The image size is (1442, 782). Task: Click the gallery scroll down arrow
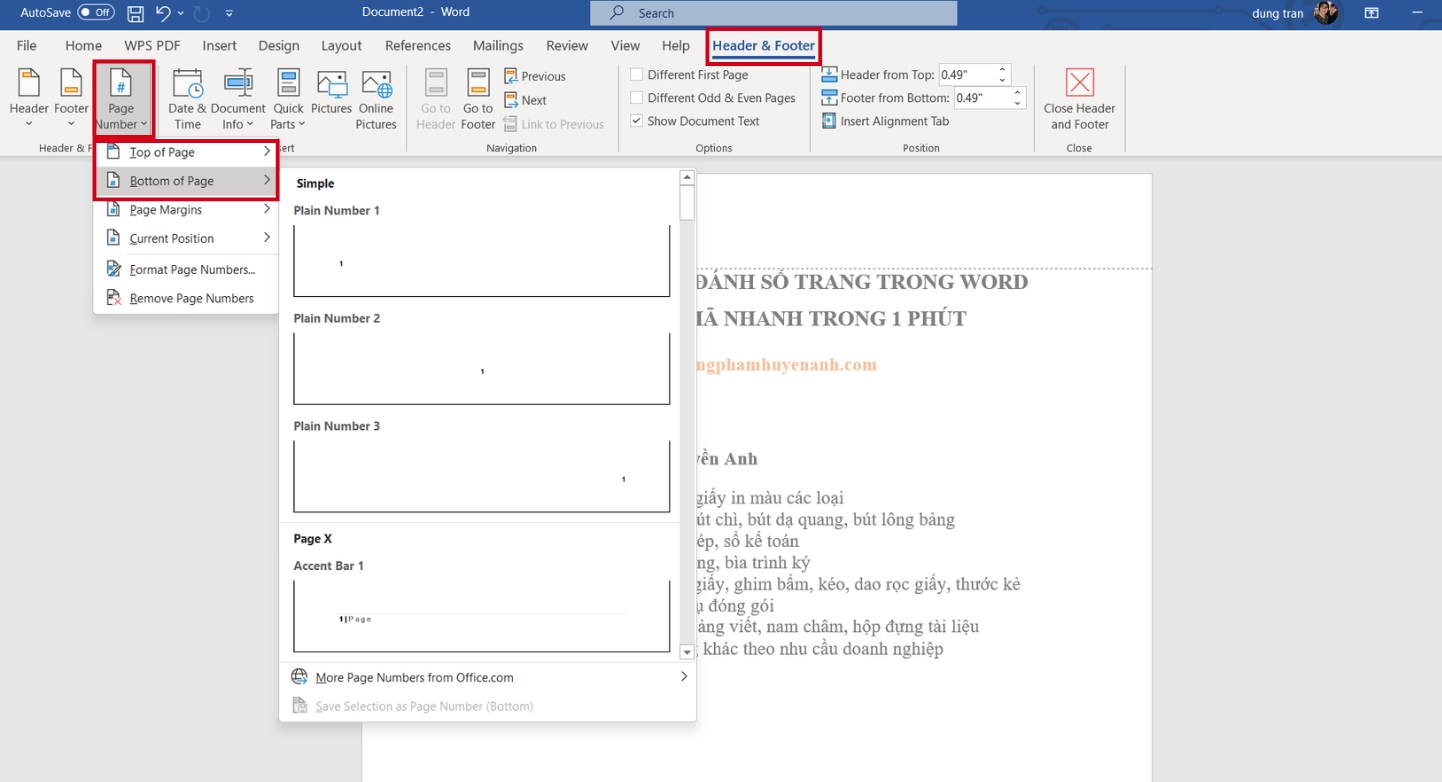(687, 652)
